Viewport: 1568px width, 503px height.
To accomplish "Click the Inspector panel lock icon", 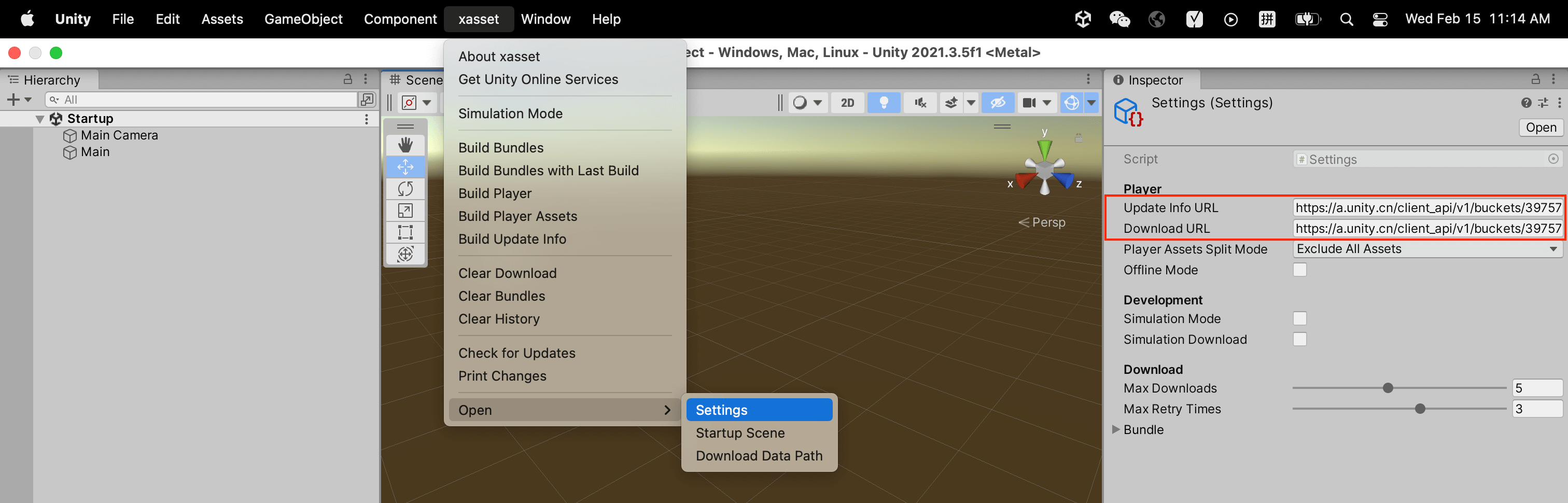I will point(1535,79).
